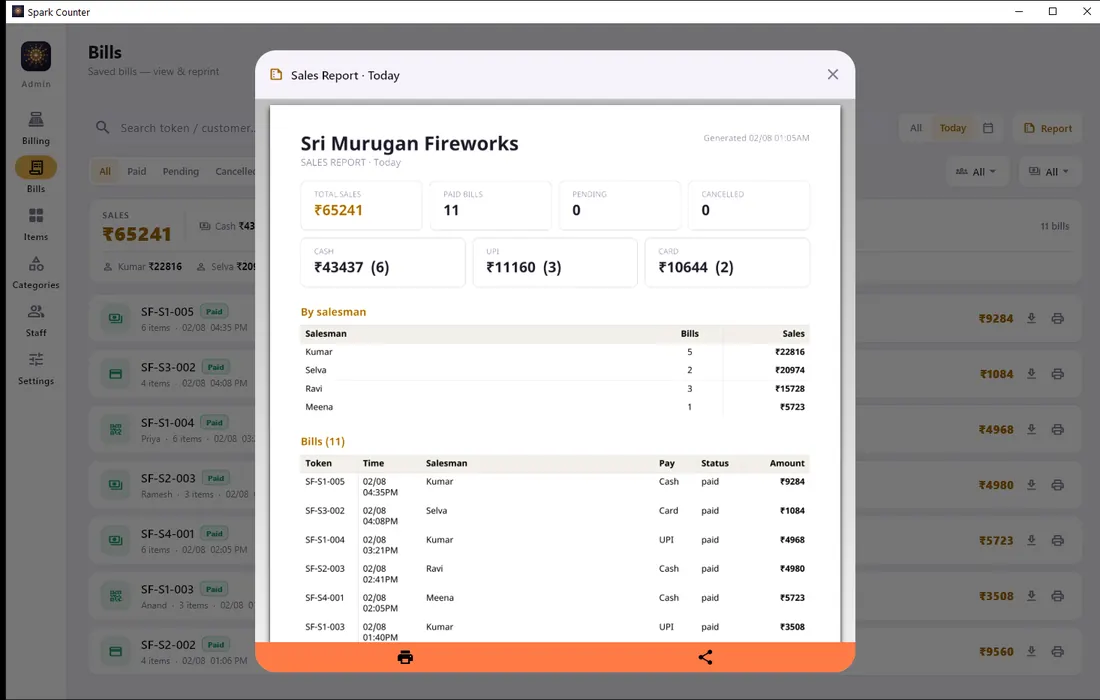Screen dimensions: 1100x700
Task: Open the salesman filter dropdown
Action: pos(976,171)
